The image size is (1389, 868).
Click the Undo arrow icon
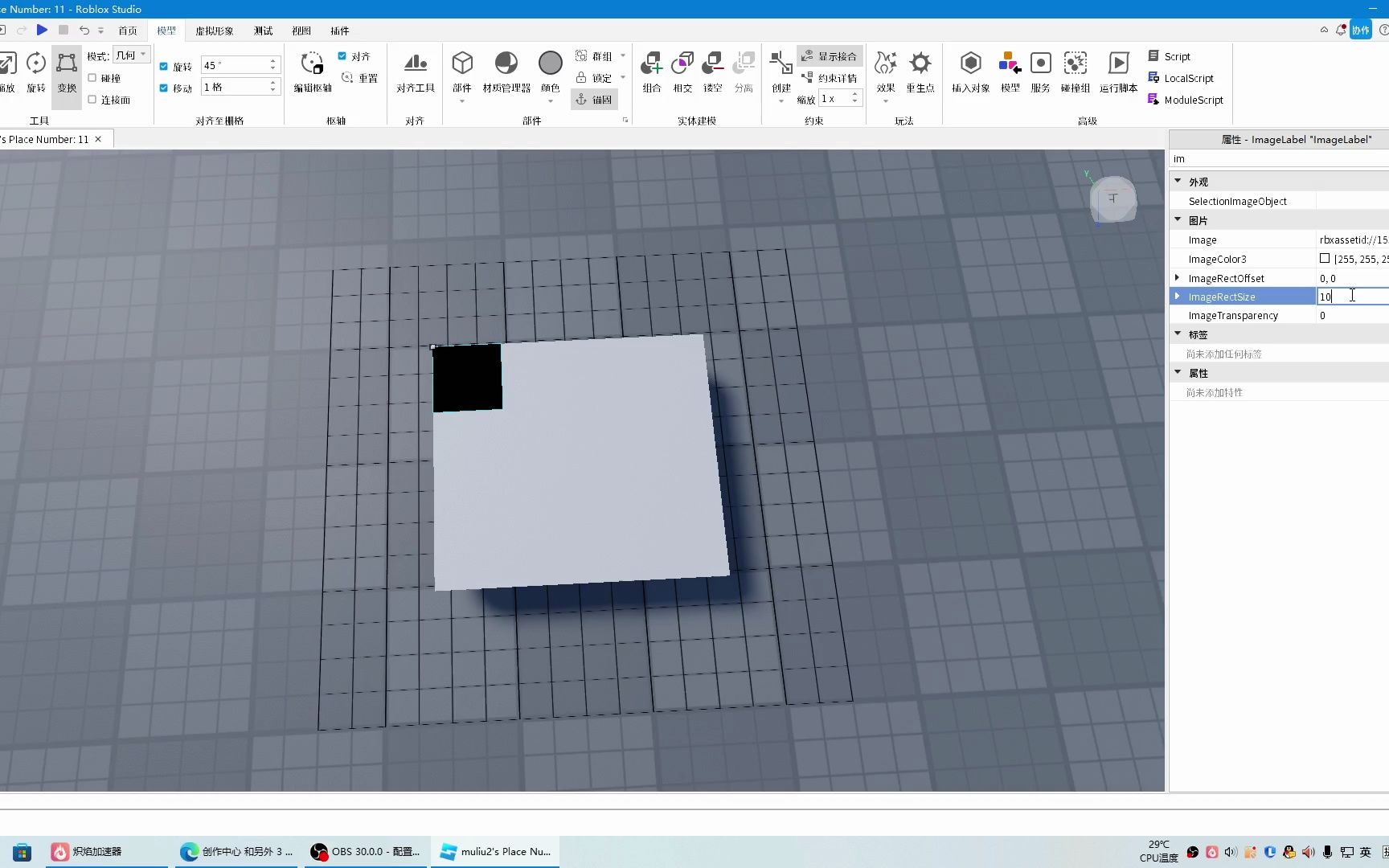coord(84,30)
